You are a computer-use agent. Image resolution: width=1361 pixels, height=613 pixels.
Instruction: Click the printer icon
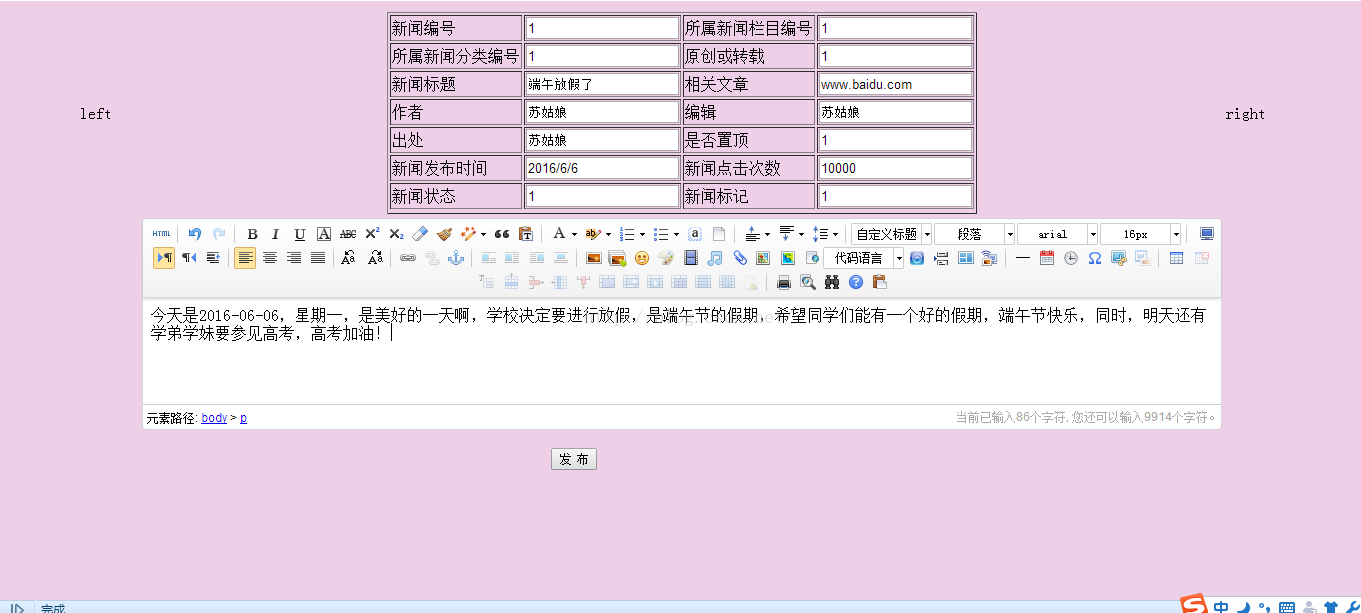784,282
